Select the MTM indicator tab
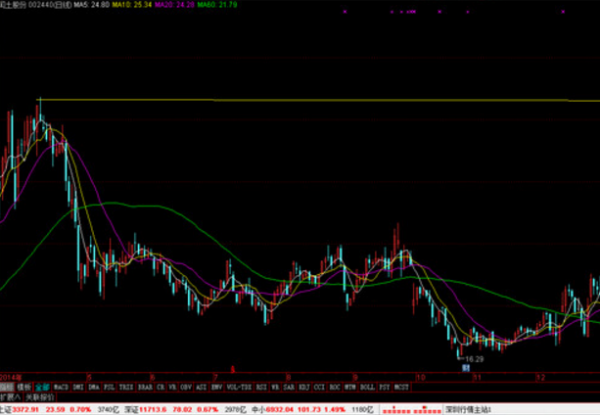The height and width of the screenshot is (415, 600). pyautogui.click(x=350, y=387)
